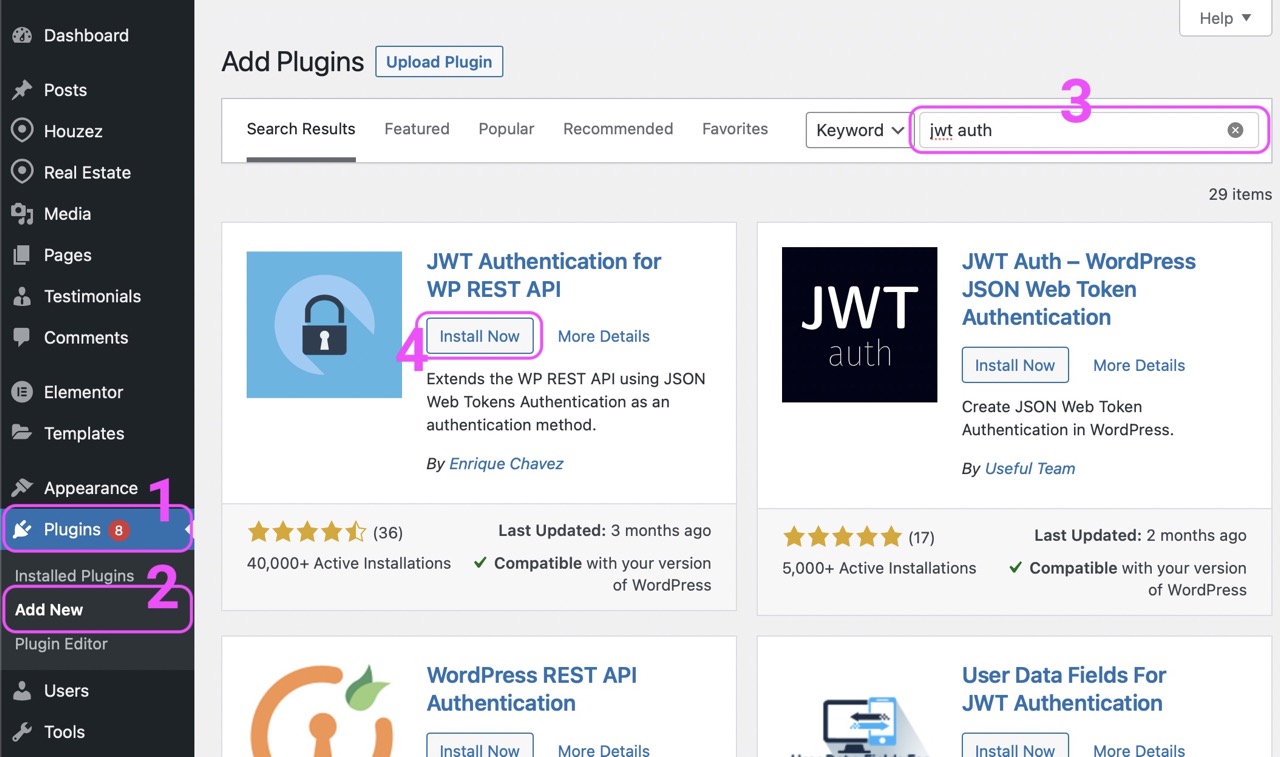
Task: Open the Media menu item
Action: [x=97, y=213]
